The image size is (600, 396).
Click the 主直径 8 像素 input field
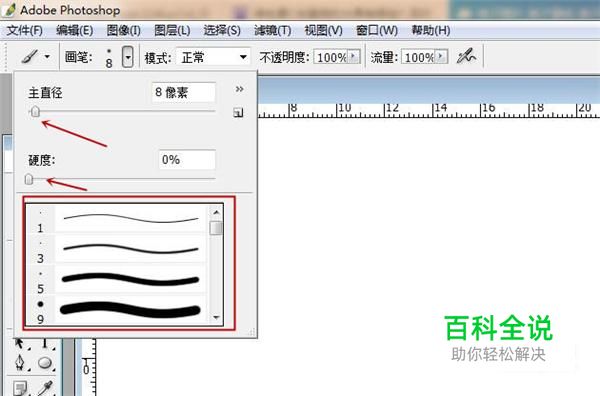coord(184,92)
